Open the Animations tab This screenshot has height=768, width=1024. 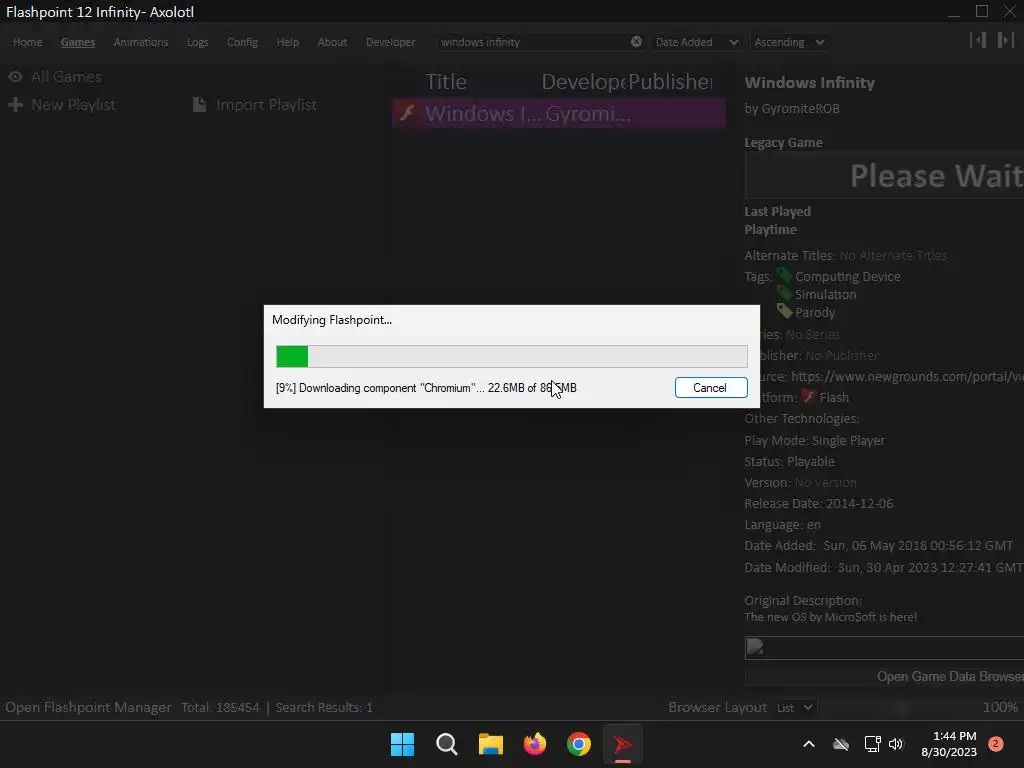[140, 42]
